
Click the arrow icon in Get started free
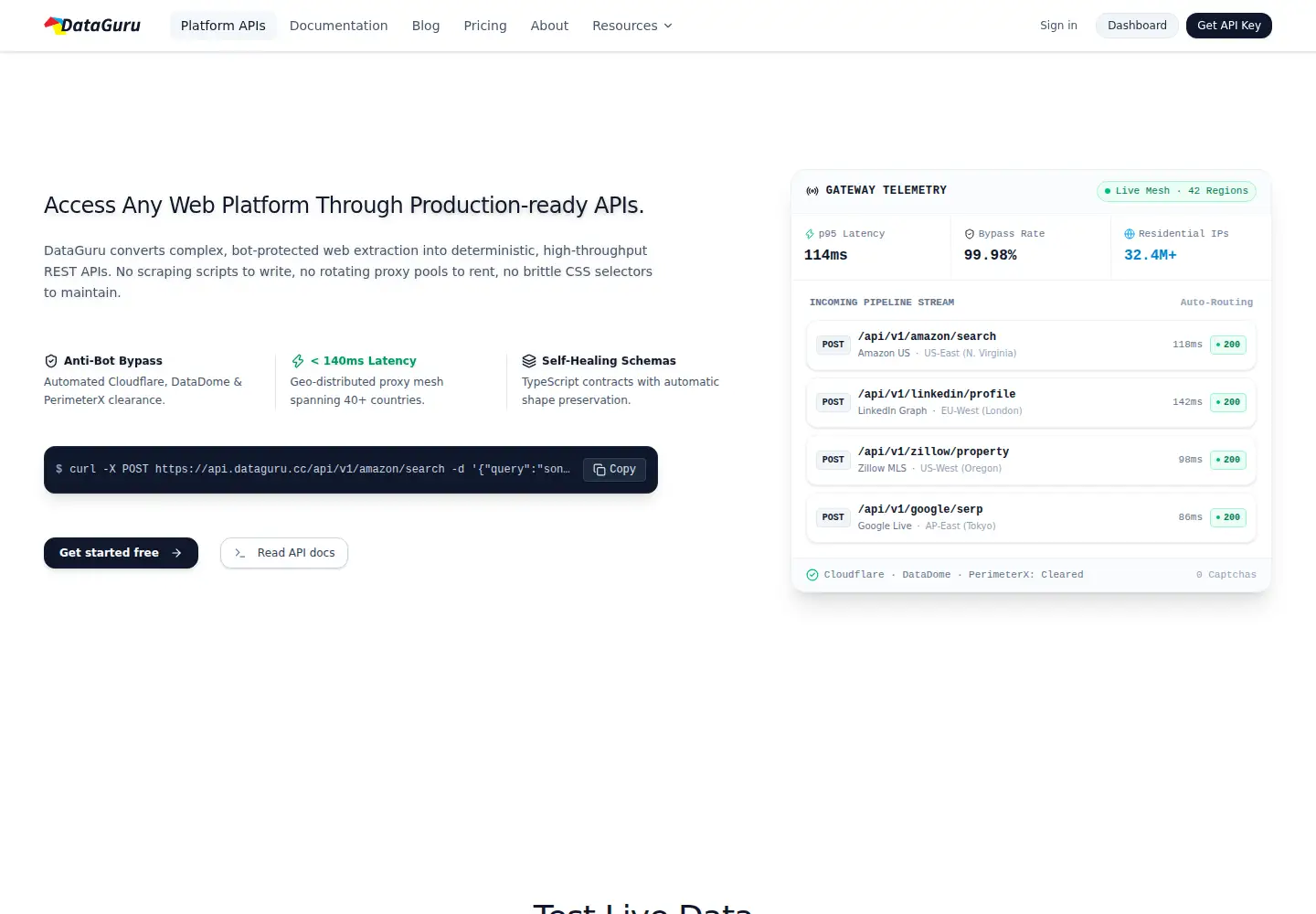[176, 553]
